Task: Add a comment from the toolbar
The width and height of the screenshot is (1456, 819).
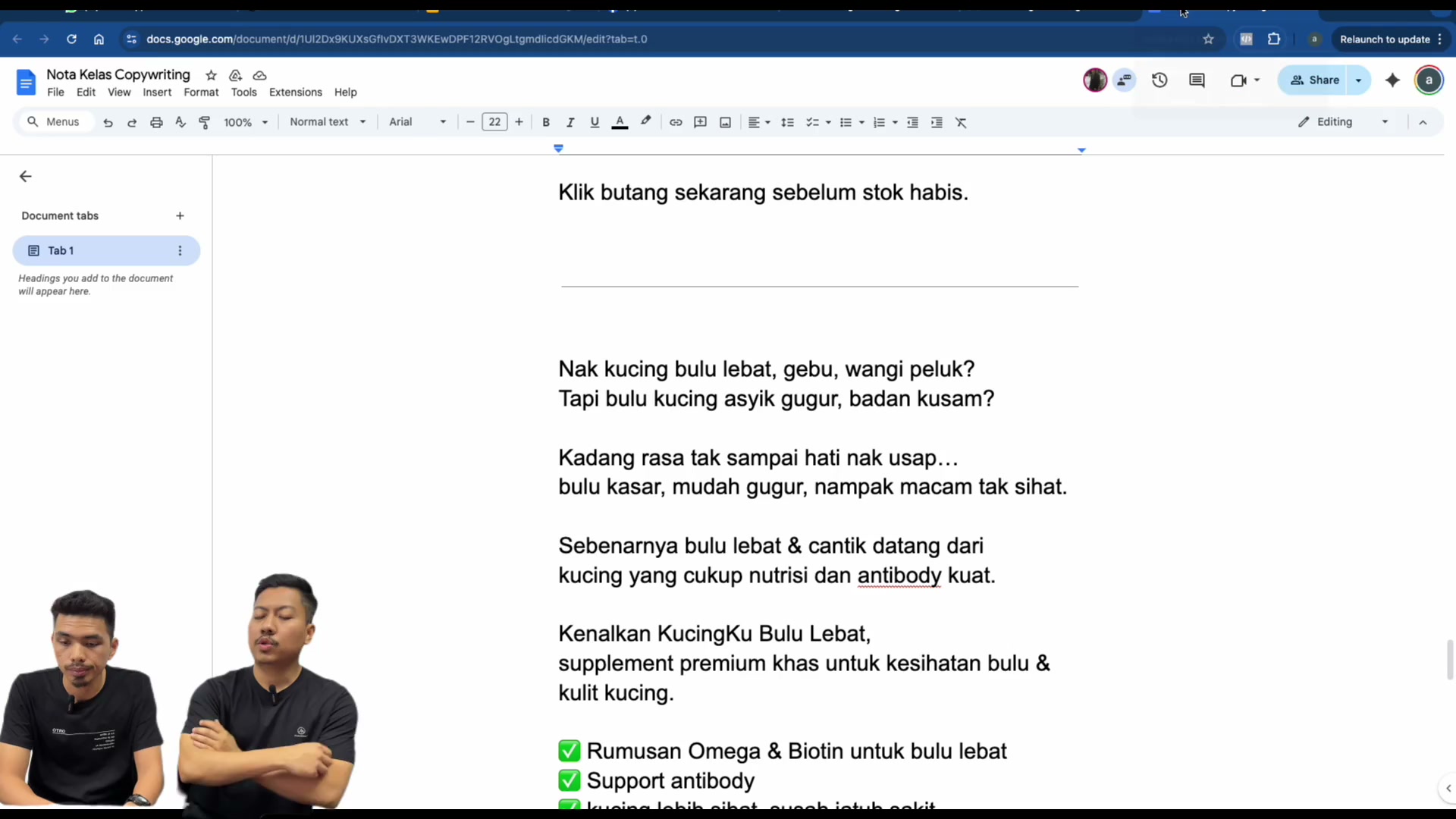Action: [701, 122]
